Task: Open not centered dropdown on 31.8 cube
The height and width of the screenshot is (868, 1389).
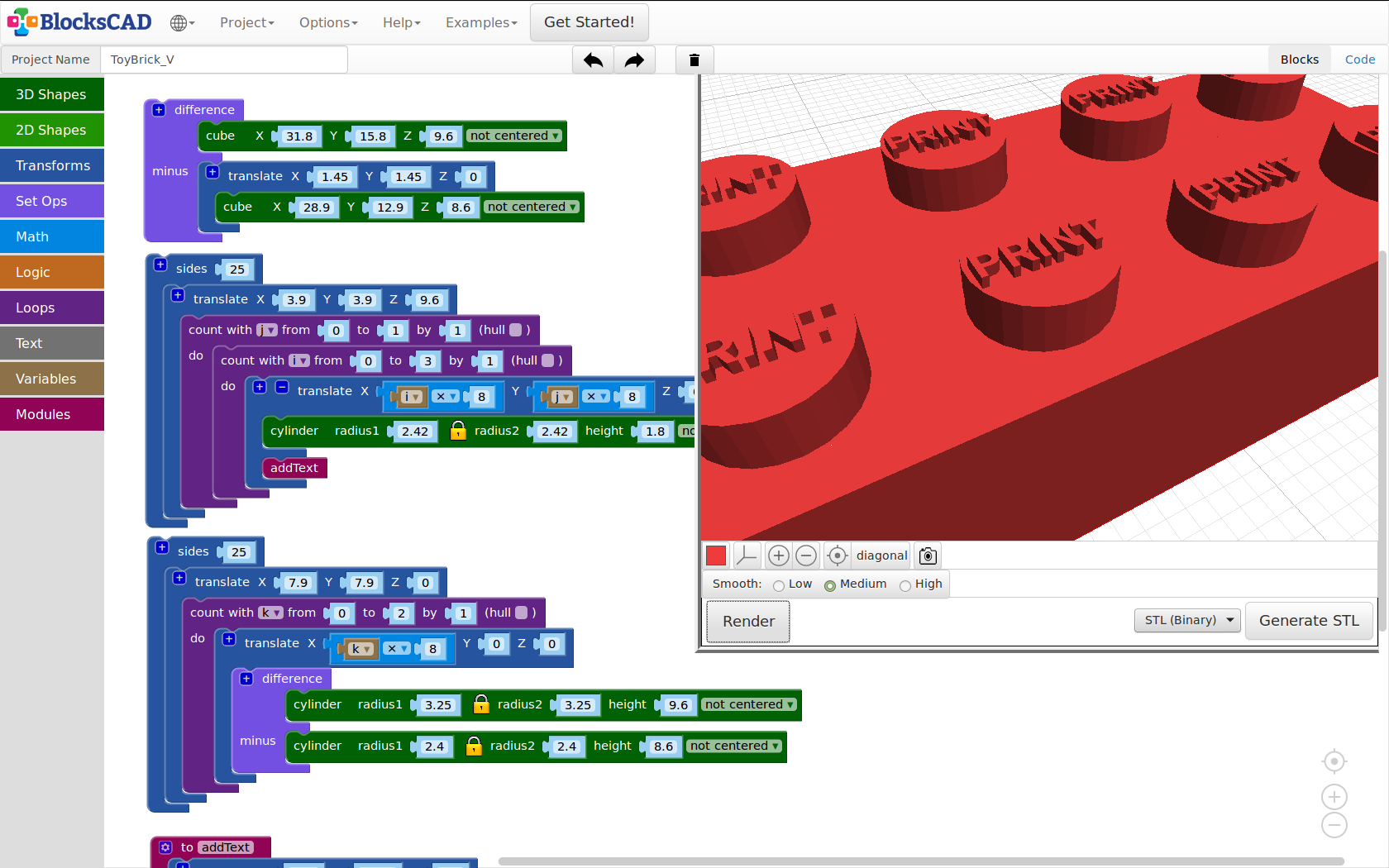Action: tap(514, 136)
